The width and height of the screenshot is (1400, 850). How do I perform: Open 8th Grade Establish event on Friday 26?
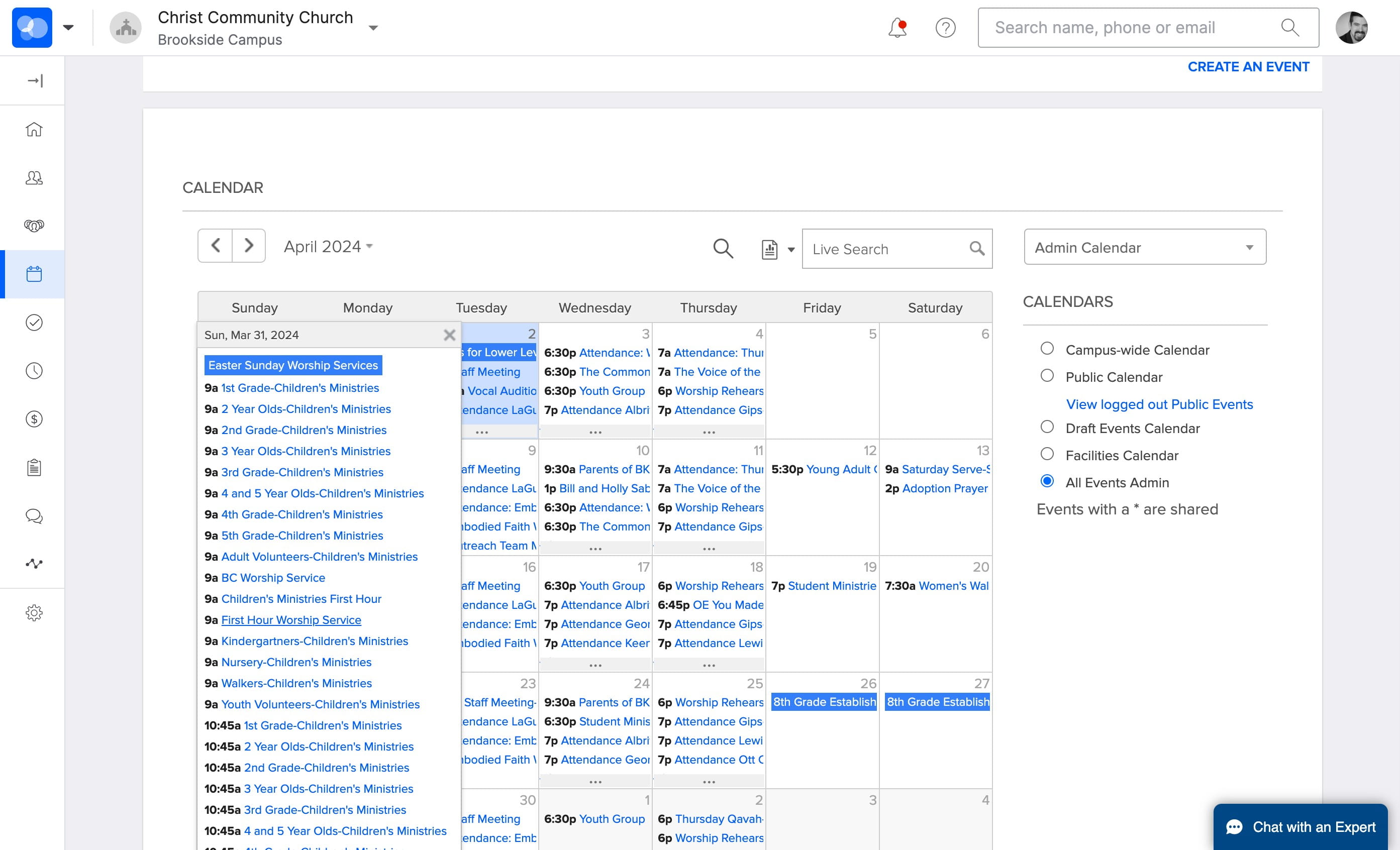[825, 702]
